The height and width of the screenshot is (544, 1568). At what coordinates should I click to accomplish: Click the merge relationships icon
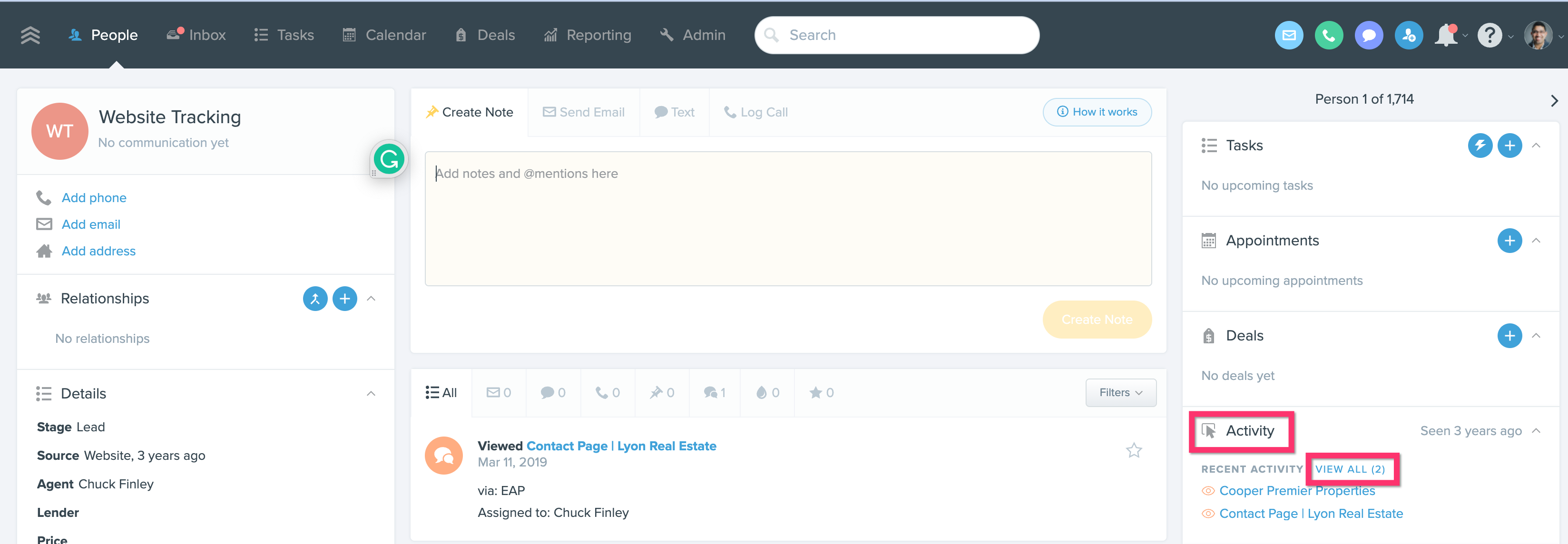[x=315, y=298]
